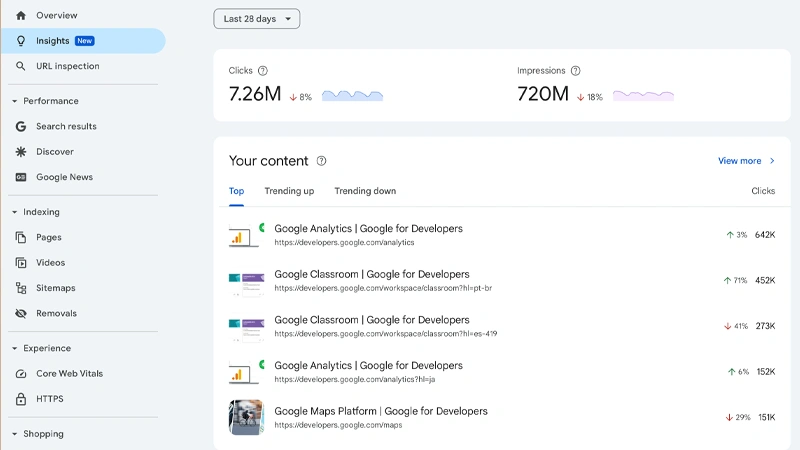Click the Insights lightbulb icon
Viewport: 800px width, 450px height.
[20, 41]
